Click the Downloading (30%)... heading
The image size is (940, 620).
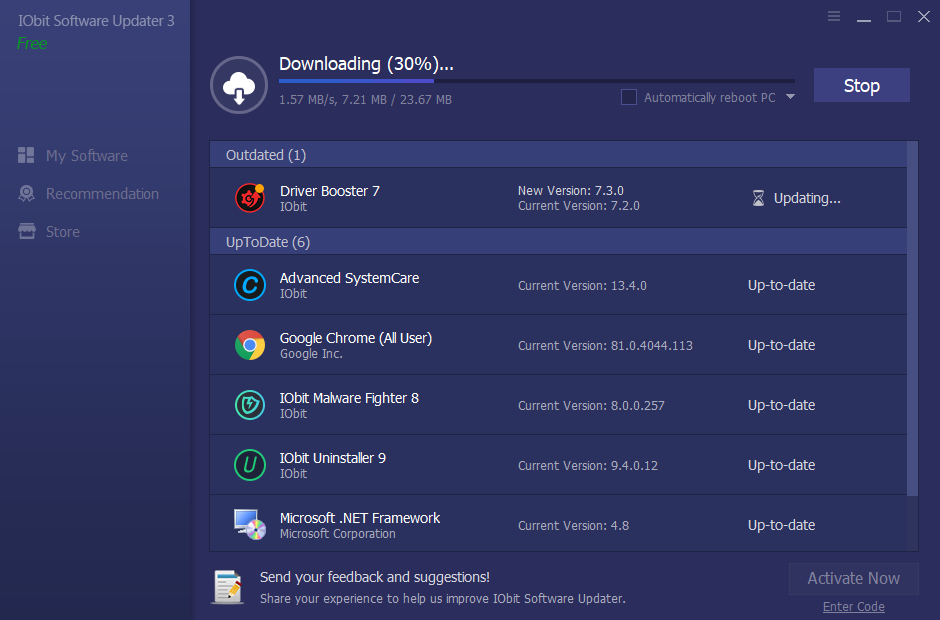pos(366,64)
